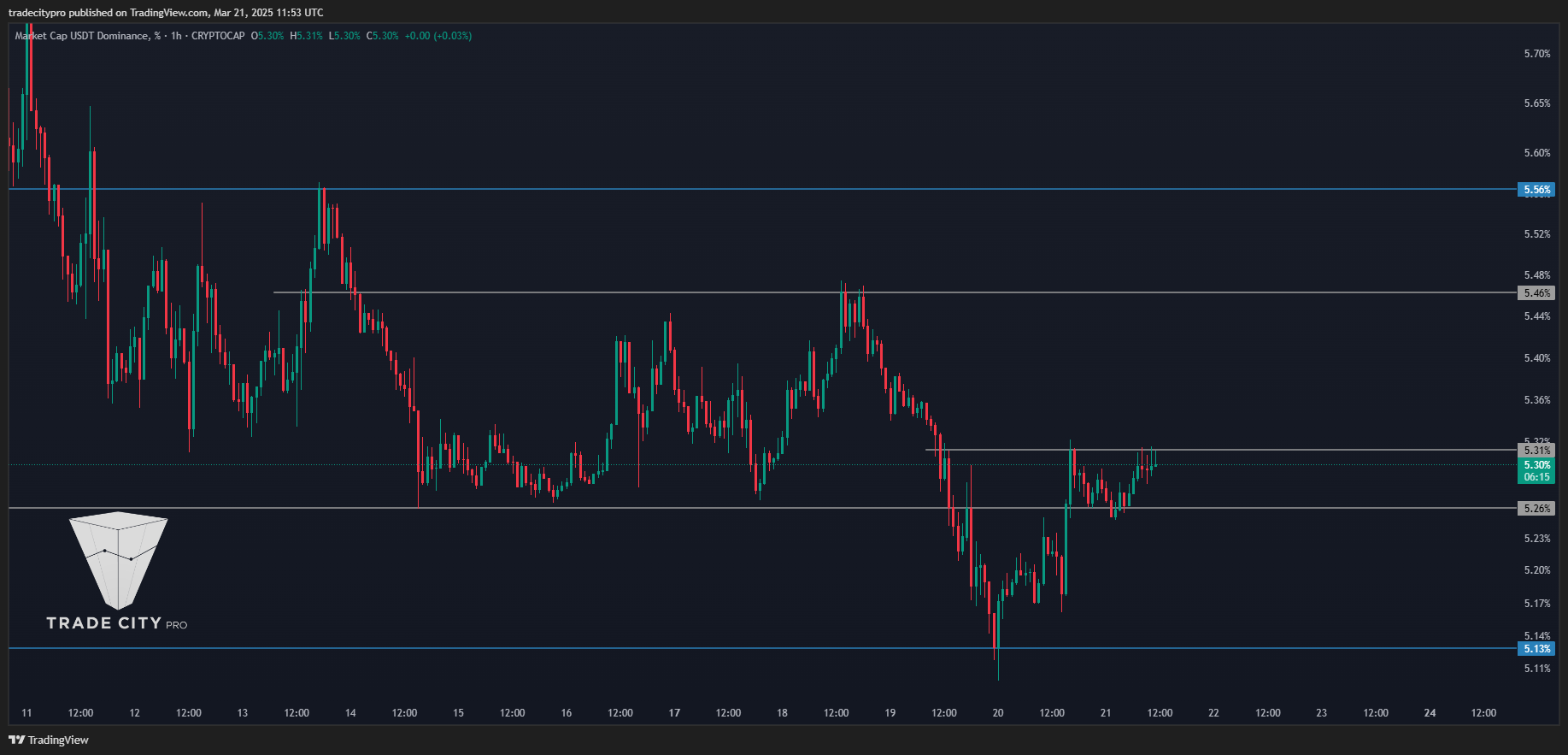Click date '21' on the time axis
Viewport: 1568px width, 755px height.
(x=1106, y=713)
